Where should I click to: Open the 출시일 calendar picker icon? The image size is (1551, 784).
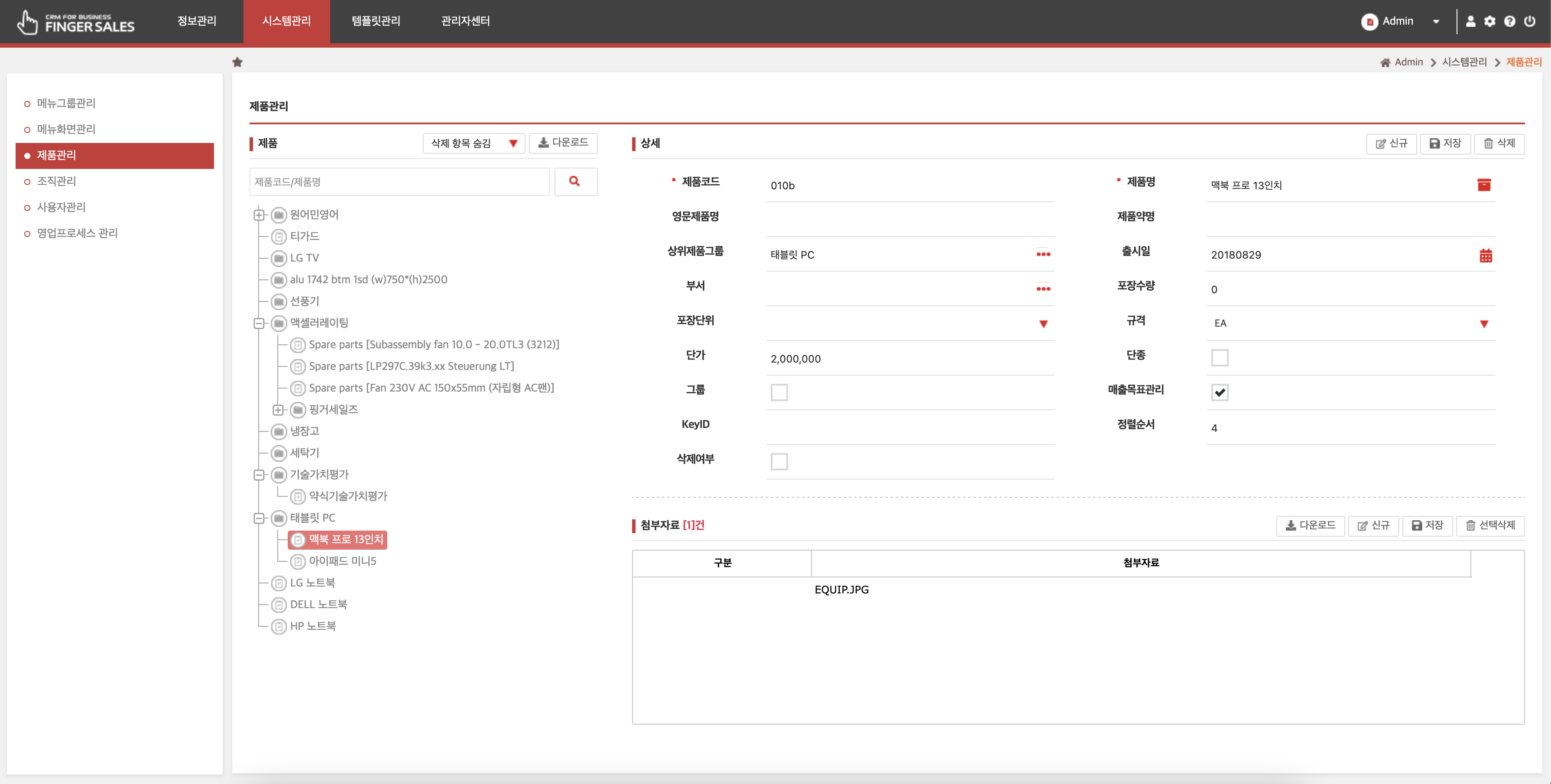point(1486,255)
